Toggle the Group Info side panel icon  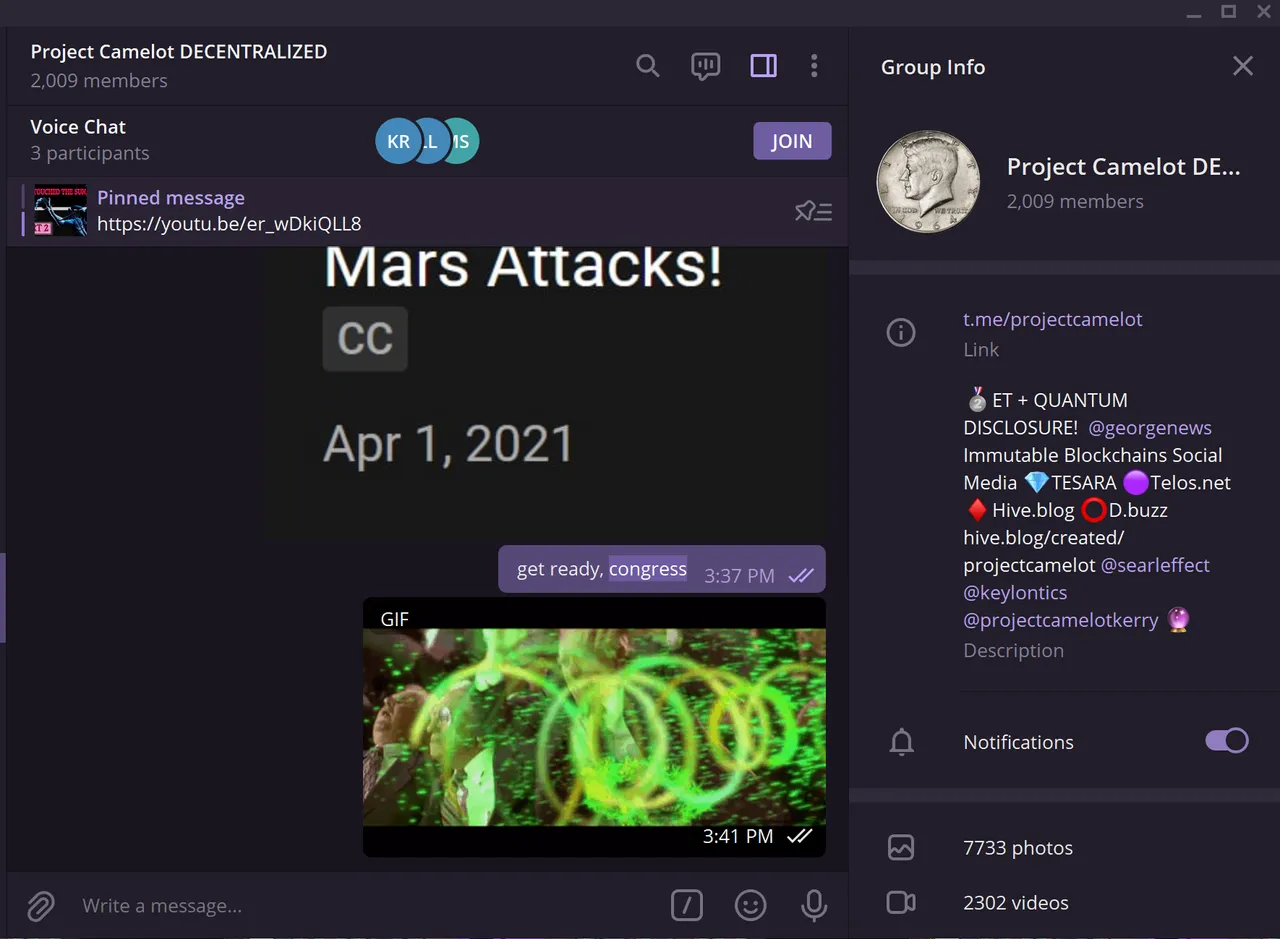point(763,66)
